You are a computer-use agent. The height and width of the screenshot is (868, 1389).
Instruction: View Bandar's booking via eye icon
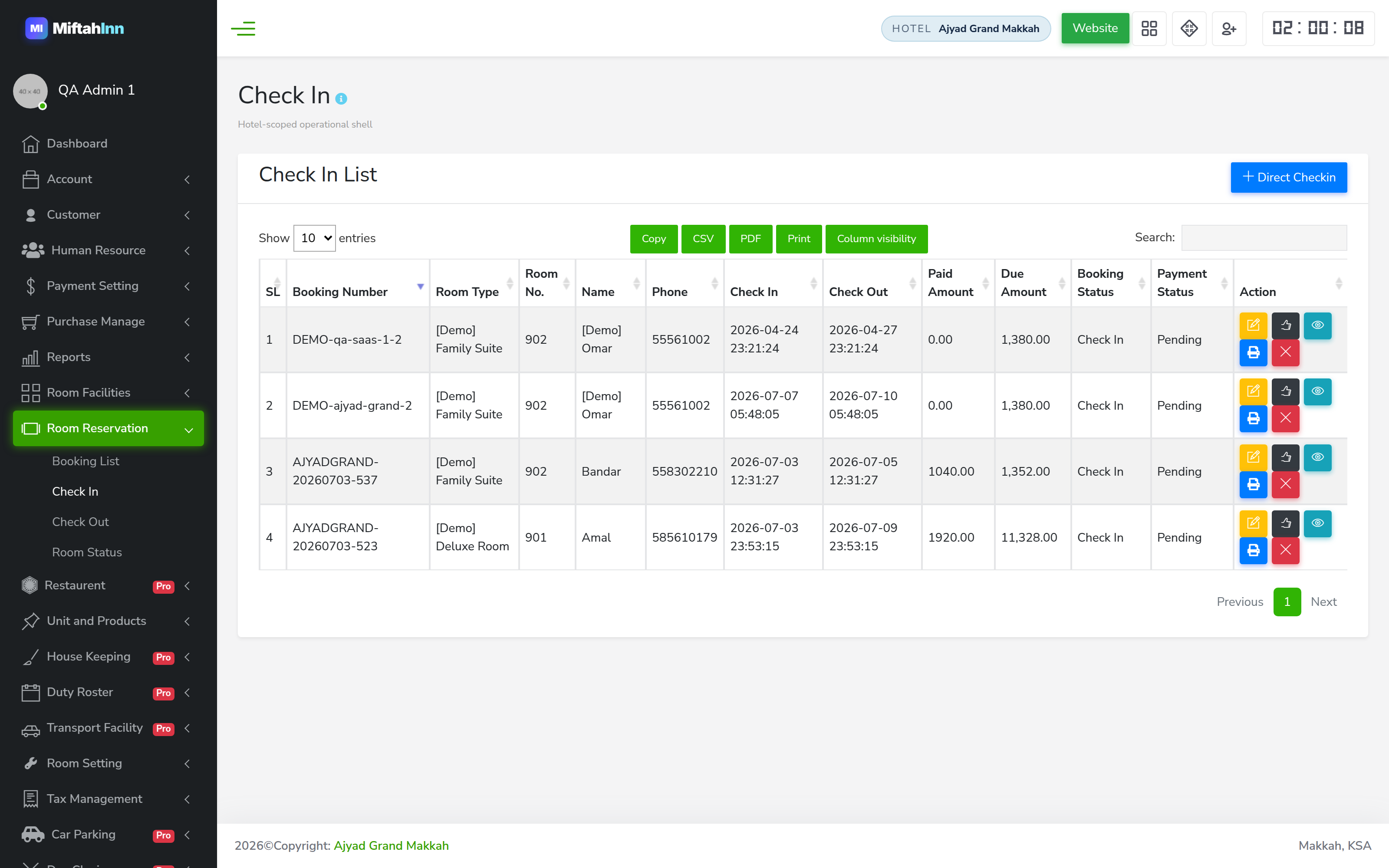pyautogui.click(x=1317, y=457)
